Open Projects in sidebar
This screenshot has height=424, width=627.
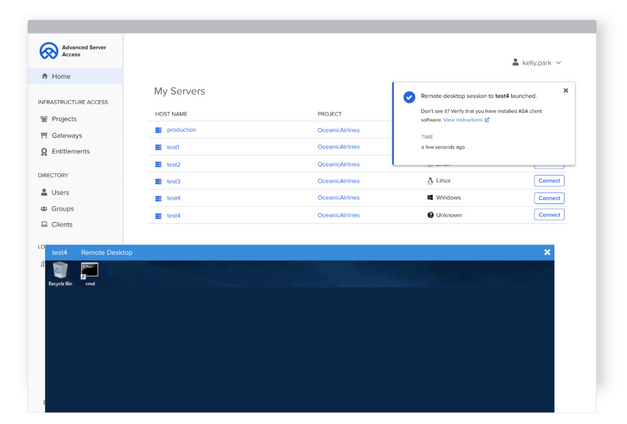click(64, 119)
